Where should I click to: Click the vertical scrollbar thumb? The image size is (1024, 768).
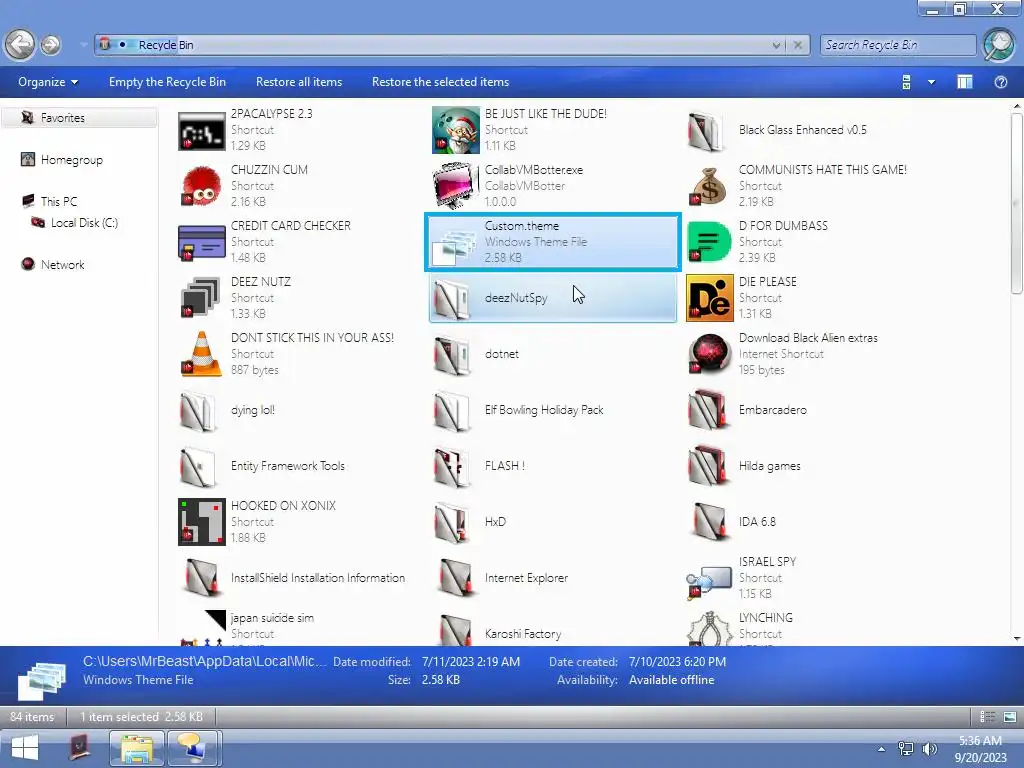(1016, 202)
